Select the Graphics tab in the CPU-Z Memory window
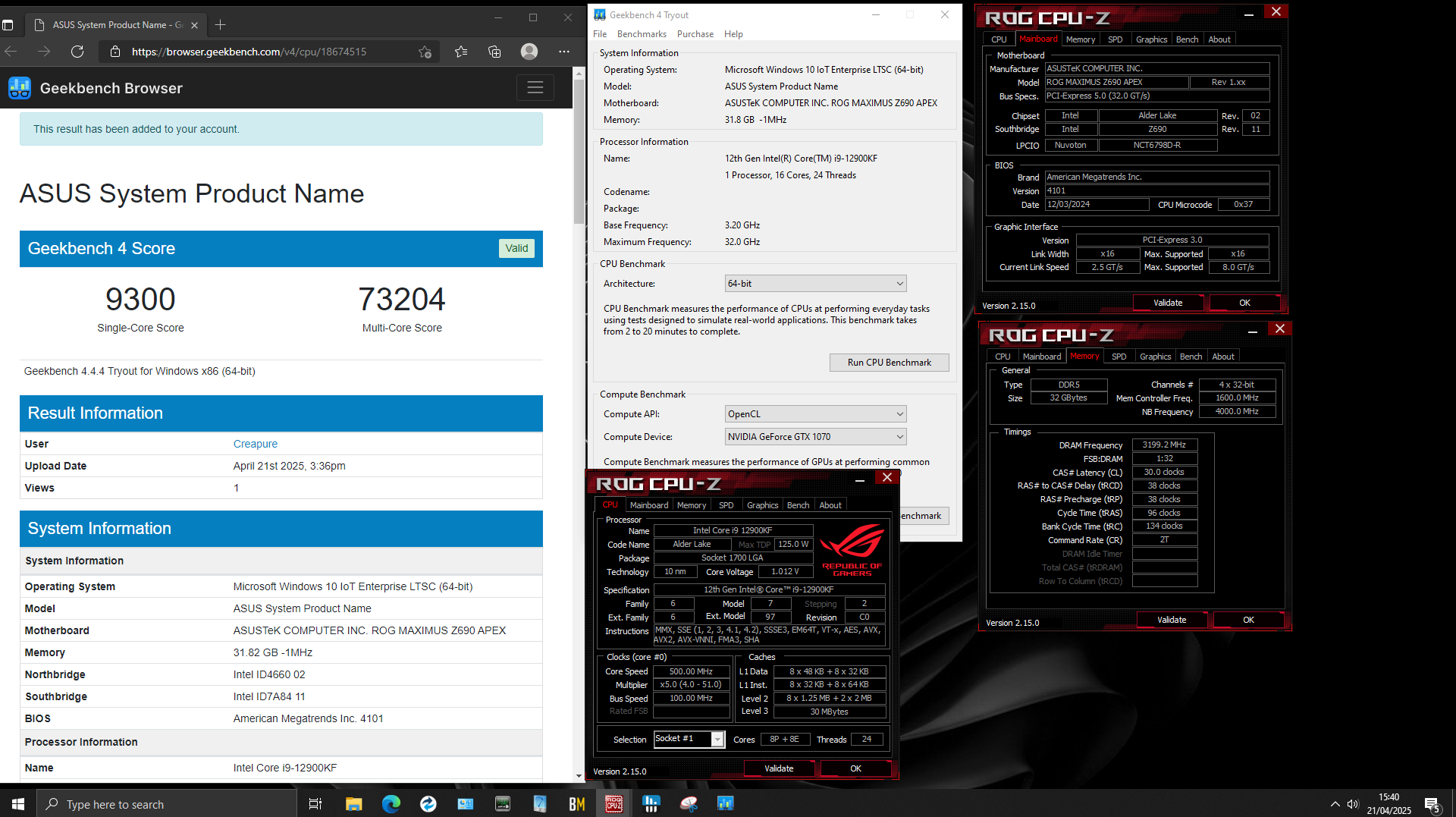 (x=1155, y=357)
